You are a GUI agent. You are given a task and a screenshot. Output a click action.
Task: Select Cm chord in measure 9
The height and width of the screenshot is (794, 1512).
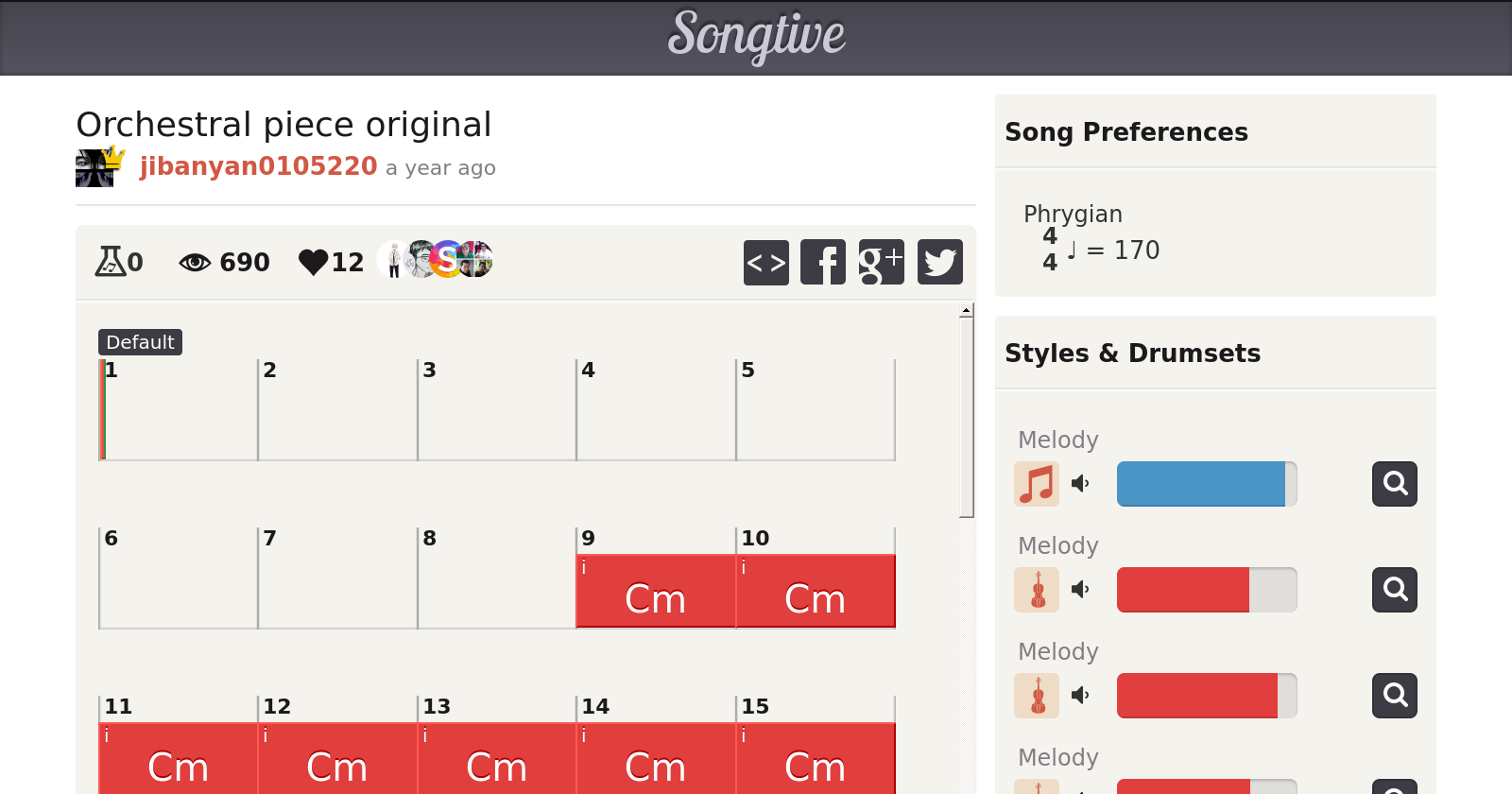pyautogui.click(x=655, y=592)
